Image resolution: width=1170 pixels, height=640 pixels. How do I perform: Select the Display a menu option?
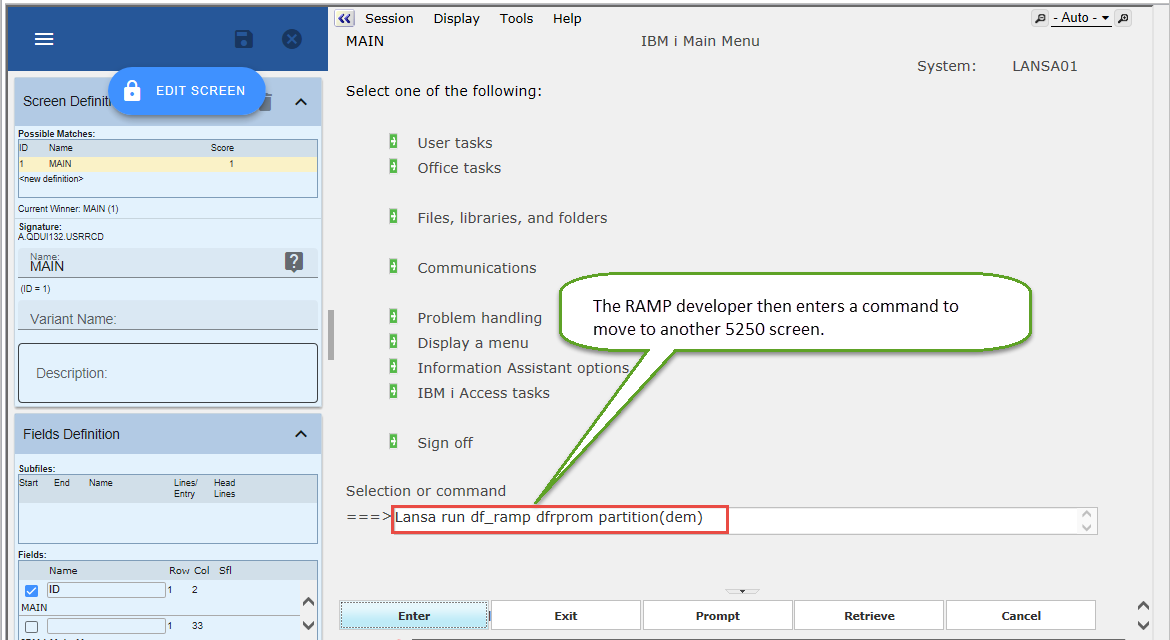point(472,343)
